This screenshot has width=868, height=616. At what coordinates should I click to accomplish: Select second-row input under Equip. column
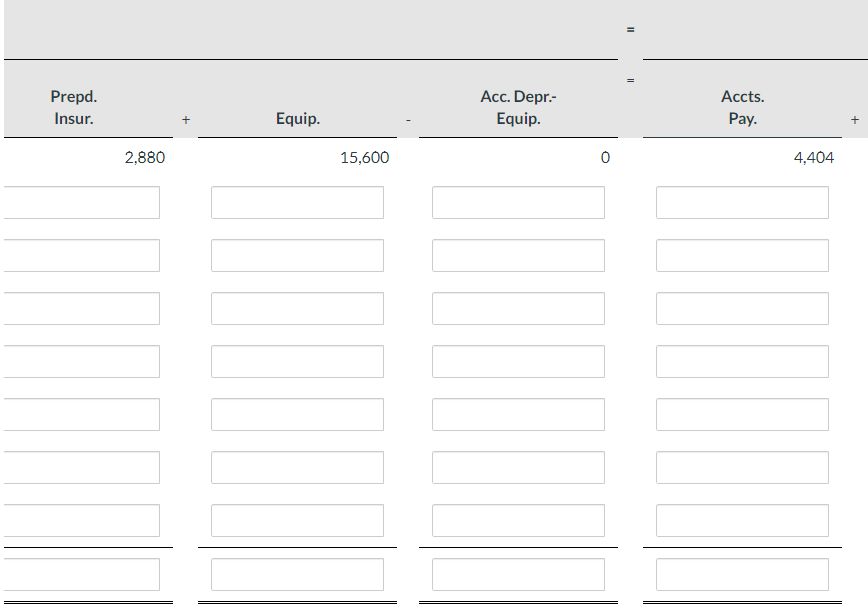pyautogui.click(x=297, y=256)
